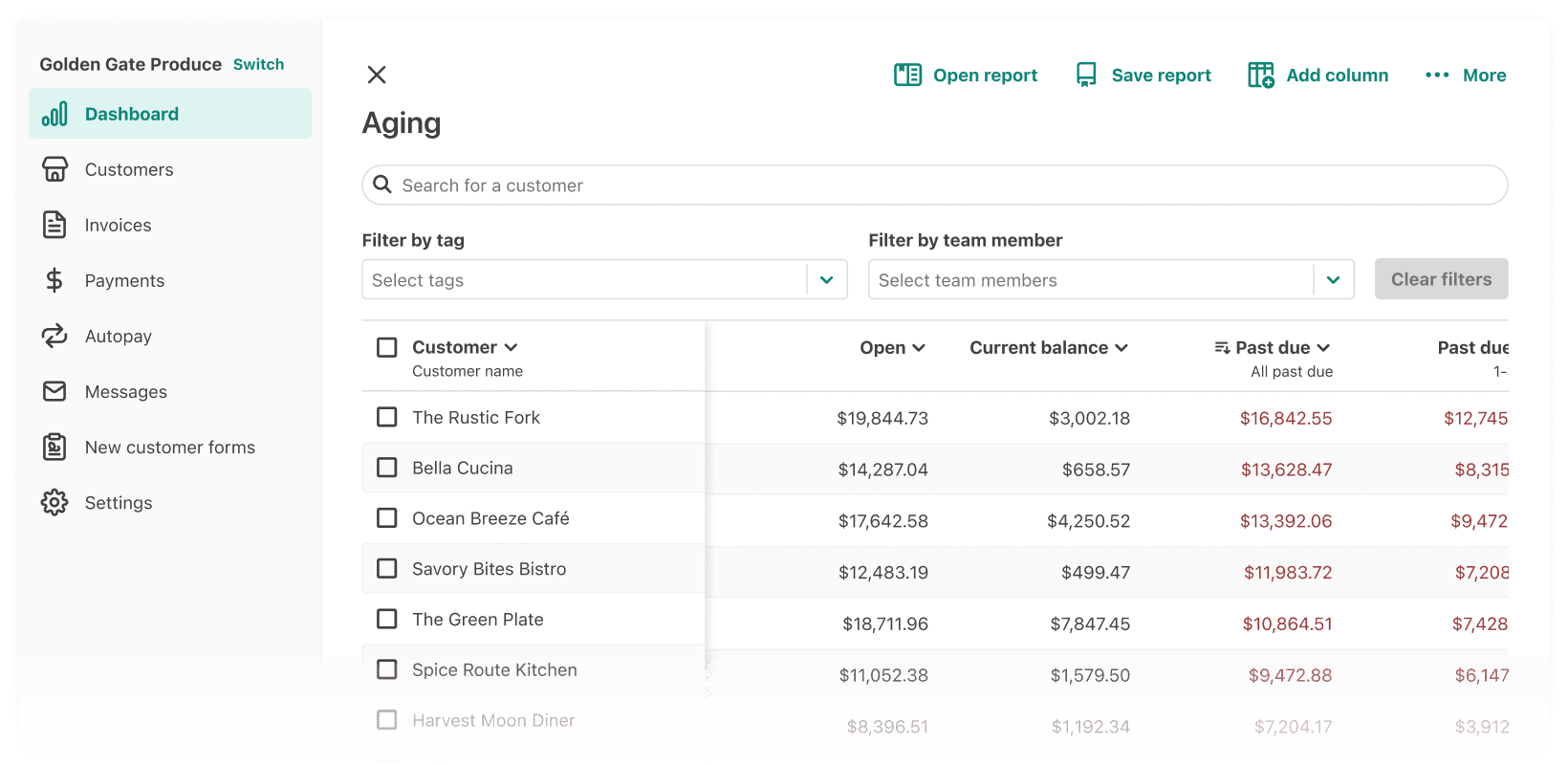
Task: Open the More options ellipsis icon
Action: point(1437,75)
